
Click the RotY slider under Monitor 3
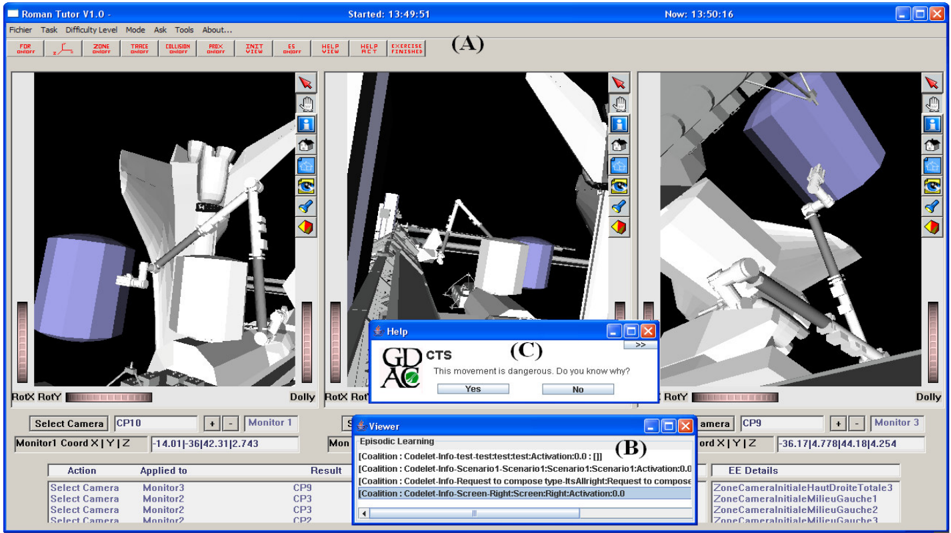tap(734, 397)
